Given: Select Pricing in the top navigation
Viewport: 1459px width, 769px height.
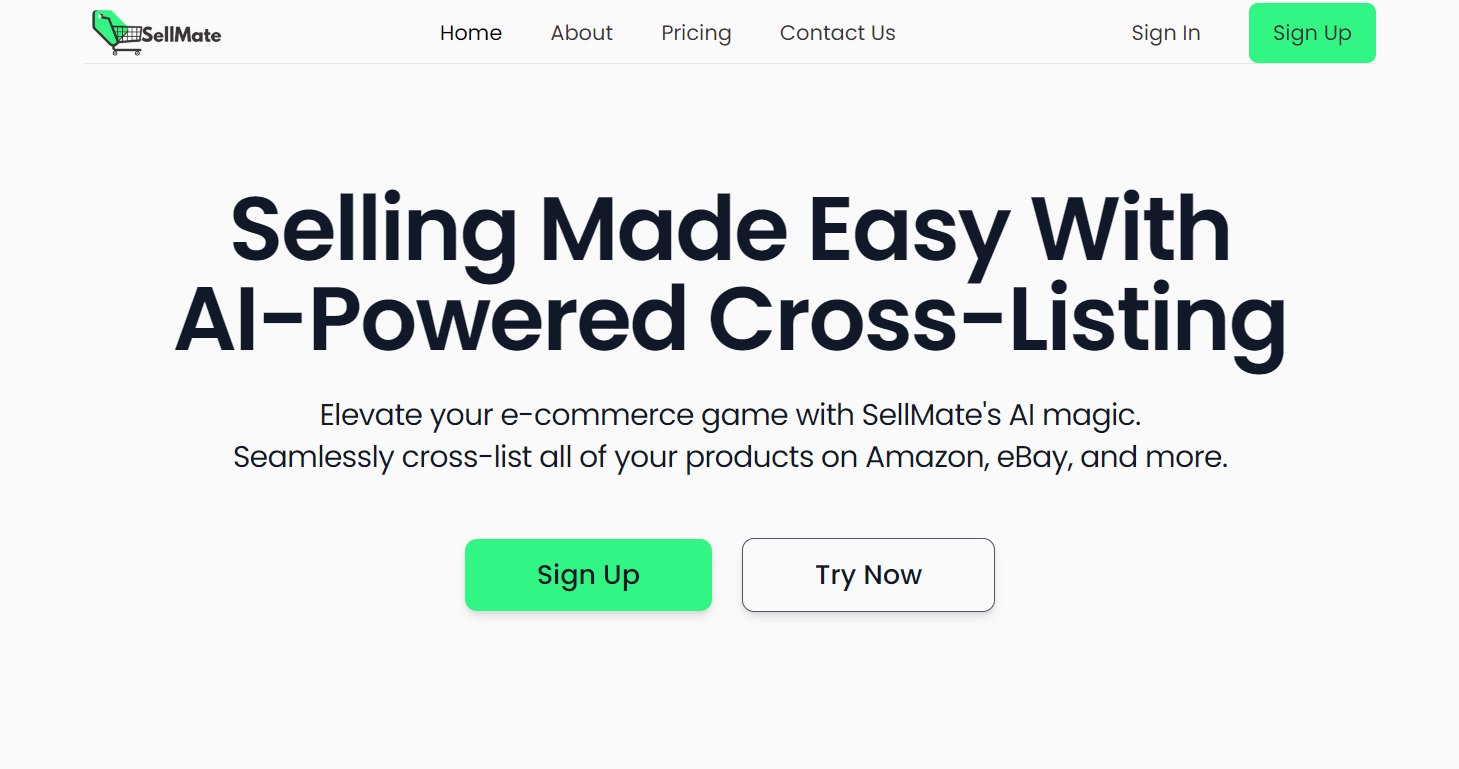Looking at the screenshot, I should (x=696, y=33).
